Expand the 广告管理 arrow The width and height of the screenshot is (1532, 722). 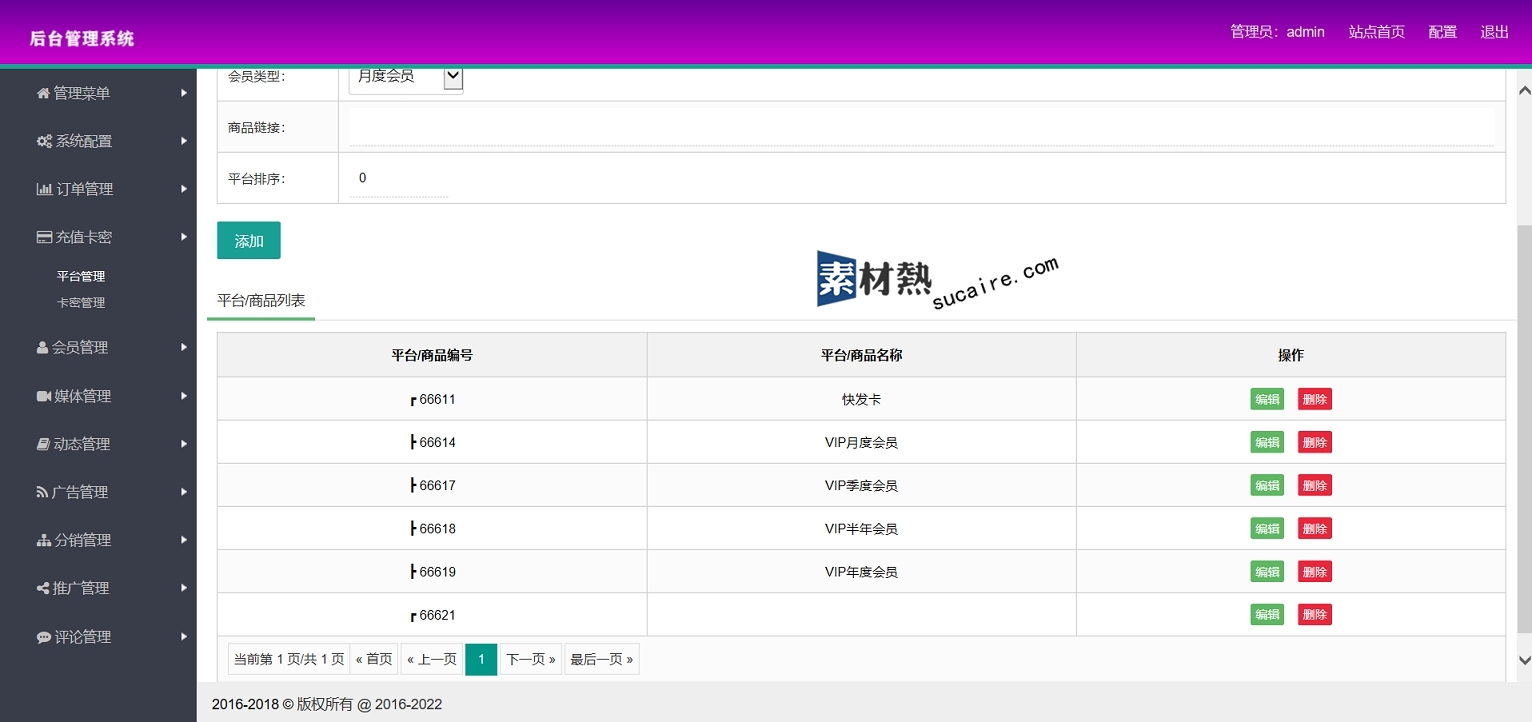pos(184,492)
